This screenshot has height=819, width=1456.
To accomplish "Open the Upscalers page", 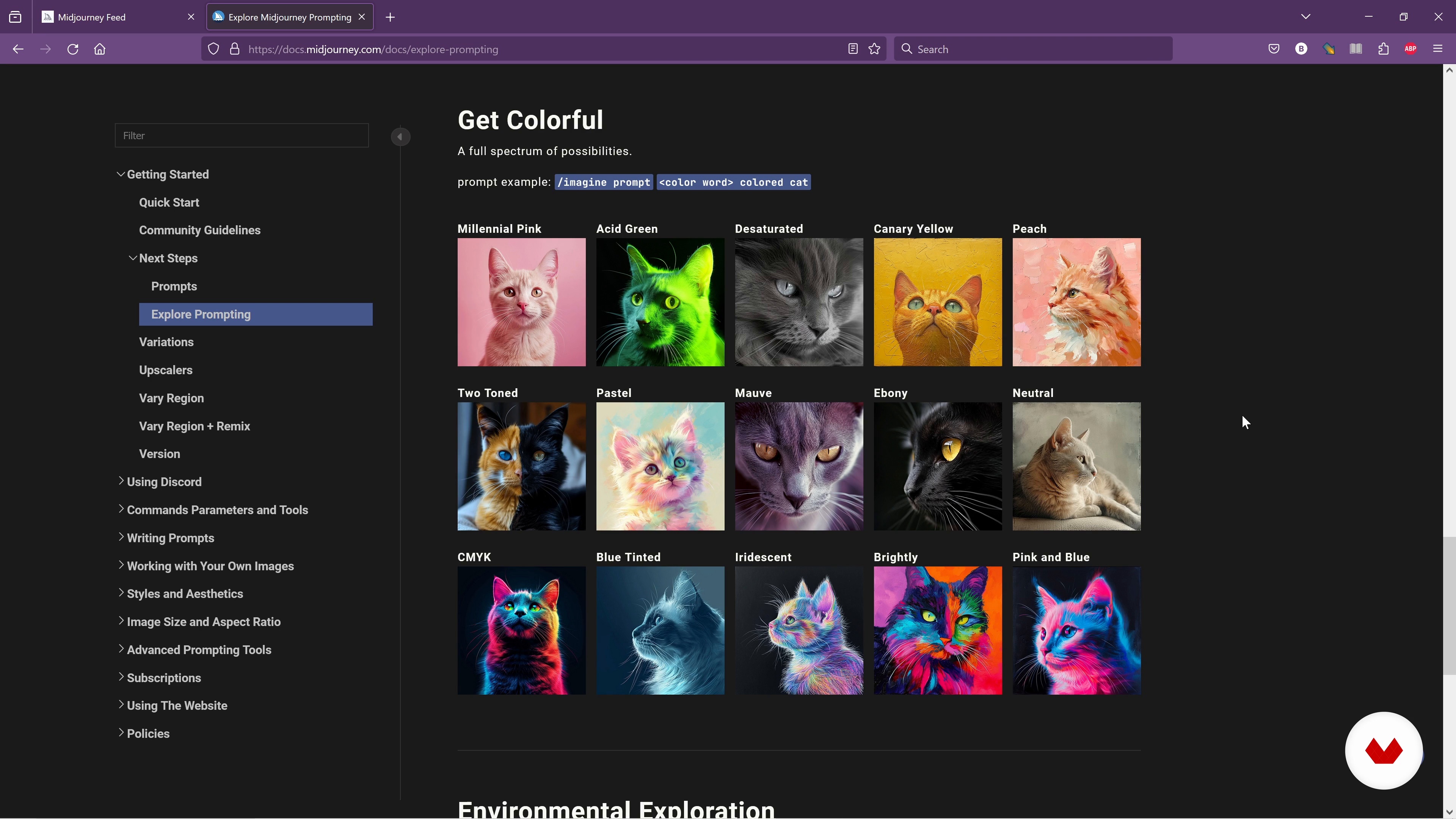I will tap(166, 370).
